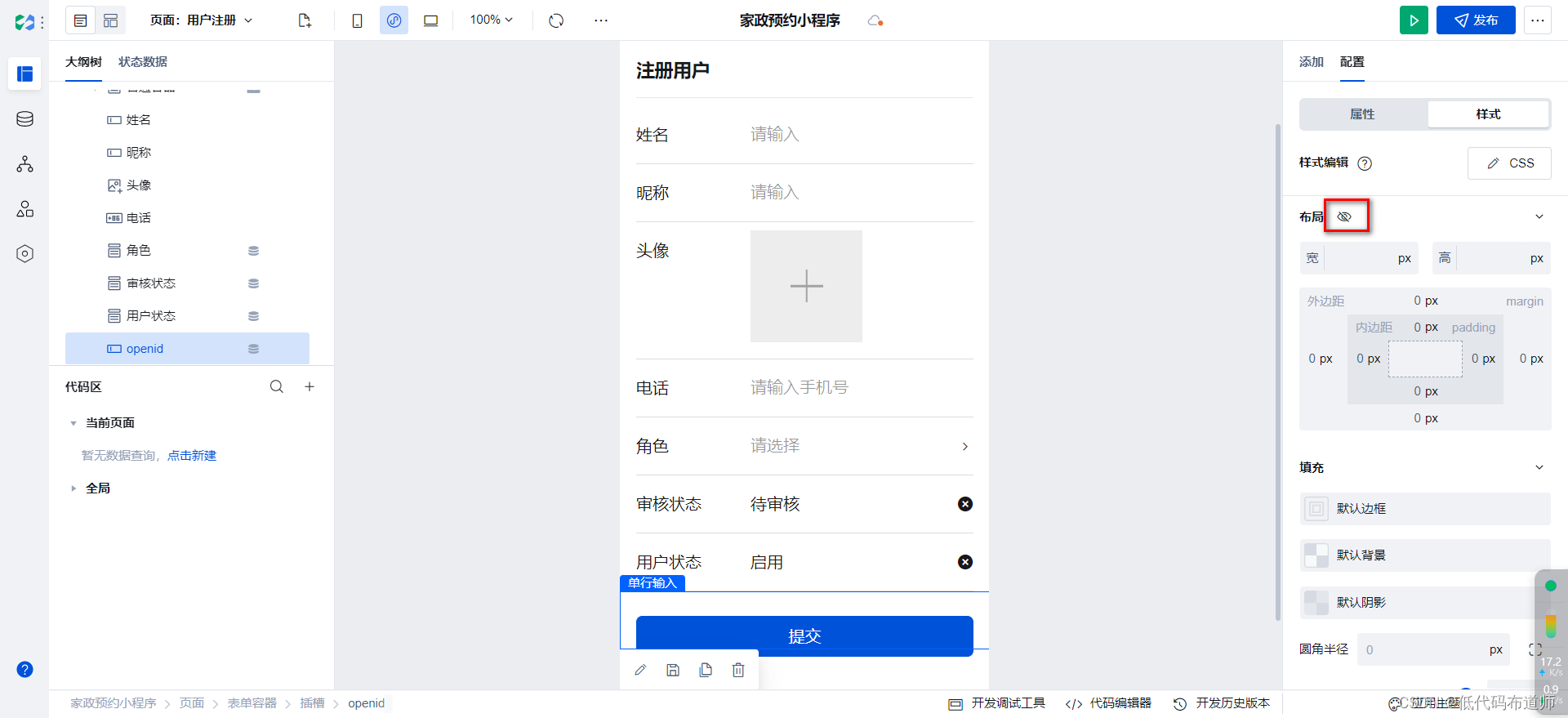The height and width of the screenshot is (718, 1568).
Task: Select desktop PC preview mode
Action: click(x=430, y=20)
